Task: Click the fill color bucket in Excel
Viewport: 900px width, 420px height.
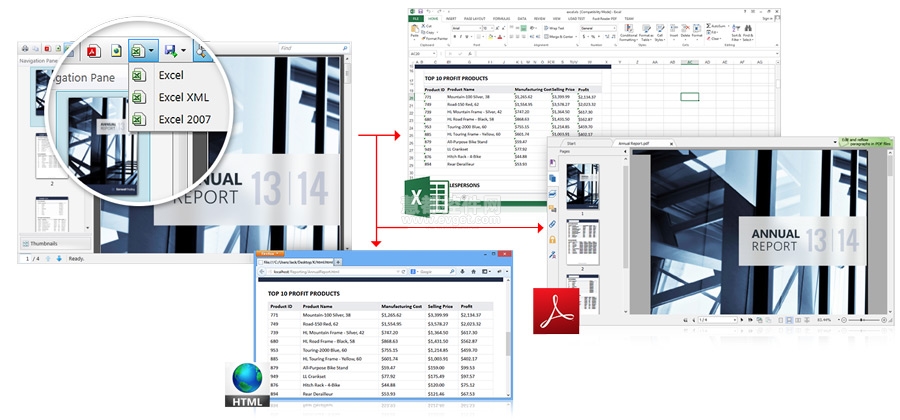Action: [490, 37]
